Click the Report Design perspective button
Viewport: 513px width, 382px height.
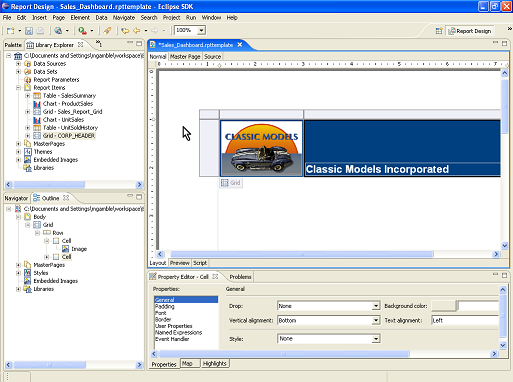tap(470, 31)
